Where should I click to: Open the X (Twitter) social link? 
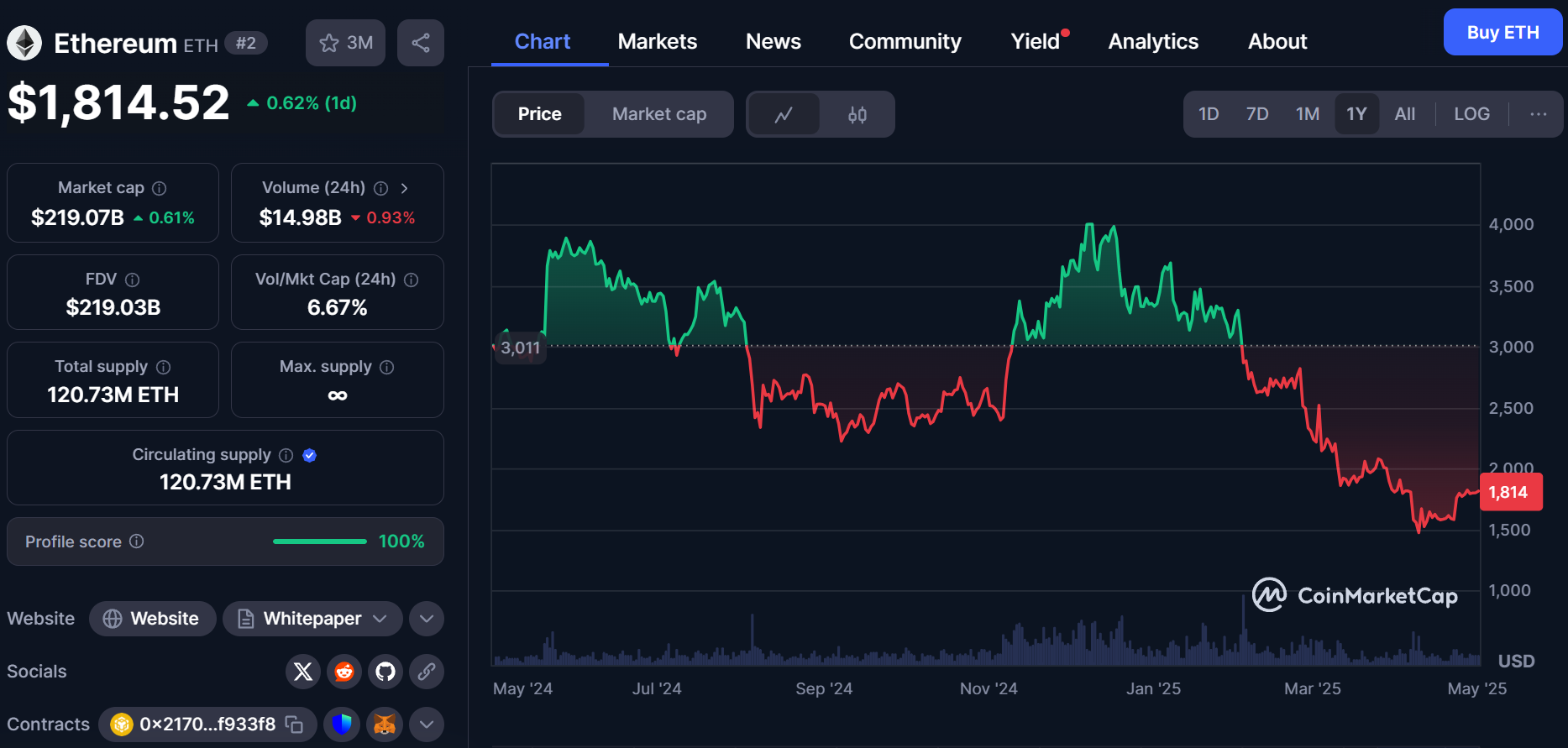click(x=303, y=672)
